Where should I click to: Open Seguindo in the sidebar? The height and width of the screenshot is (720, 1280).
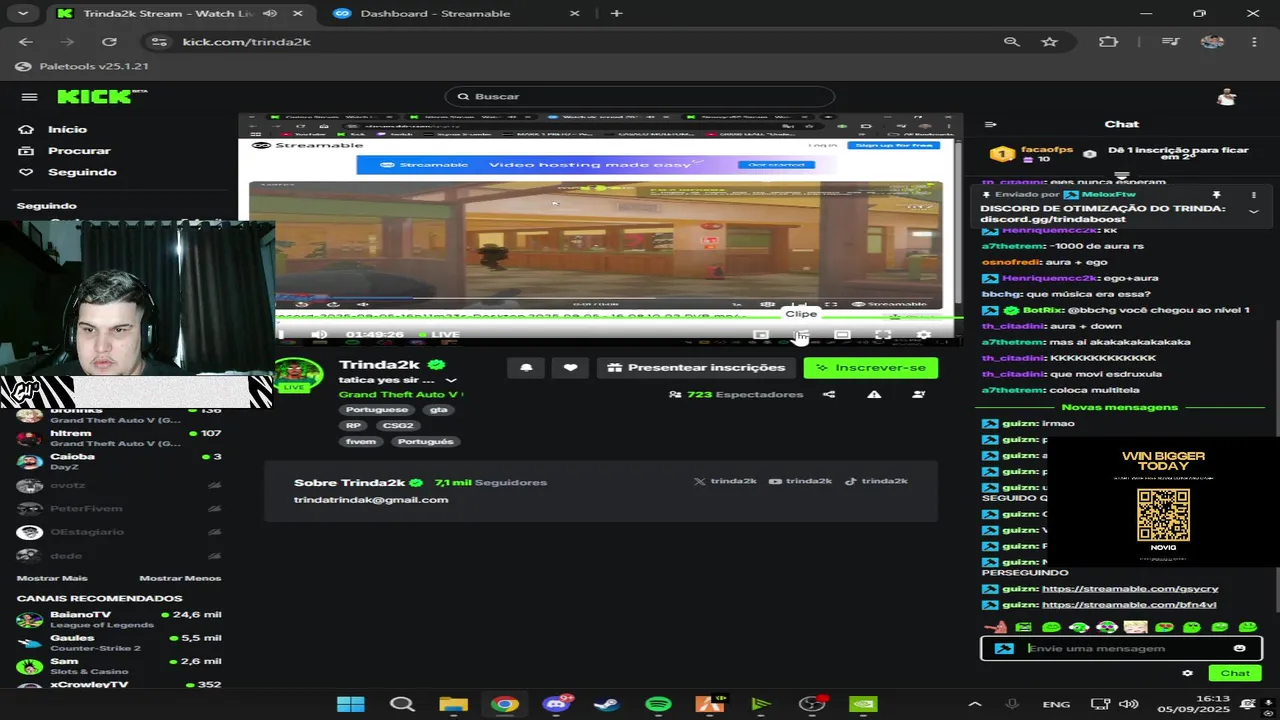click(82, 172)
